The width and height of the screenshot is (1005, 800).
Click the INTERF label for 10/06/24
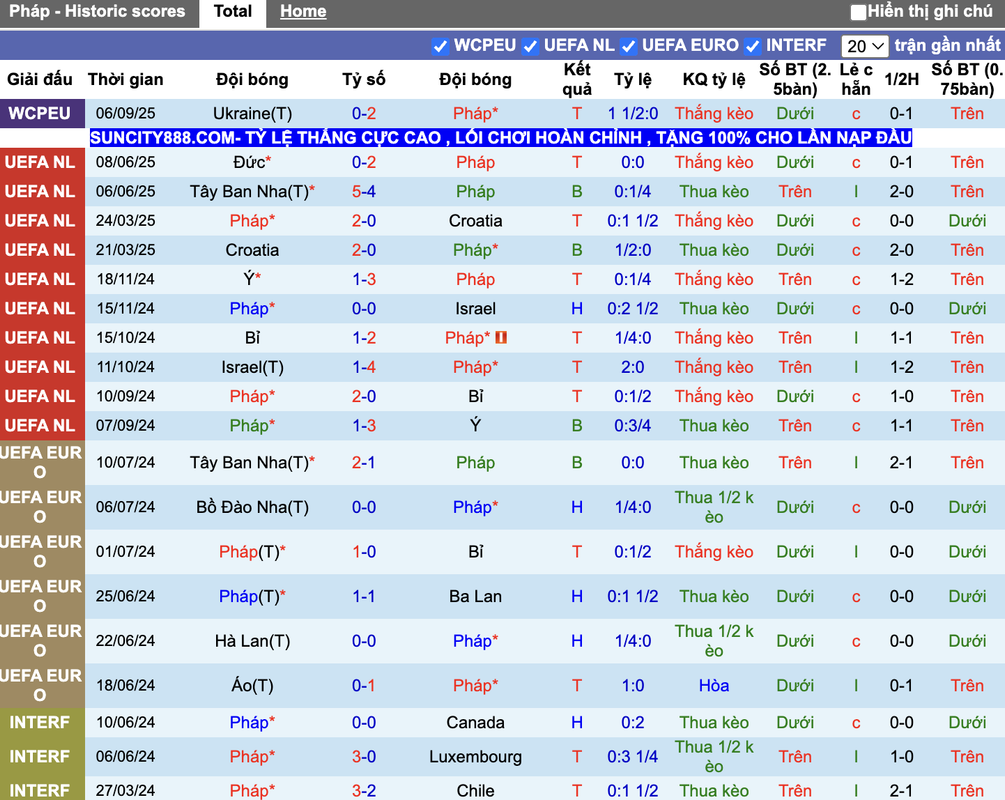40,722
